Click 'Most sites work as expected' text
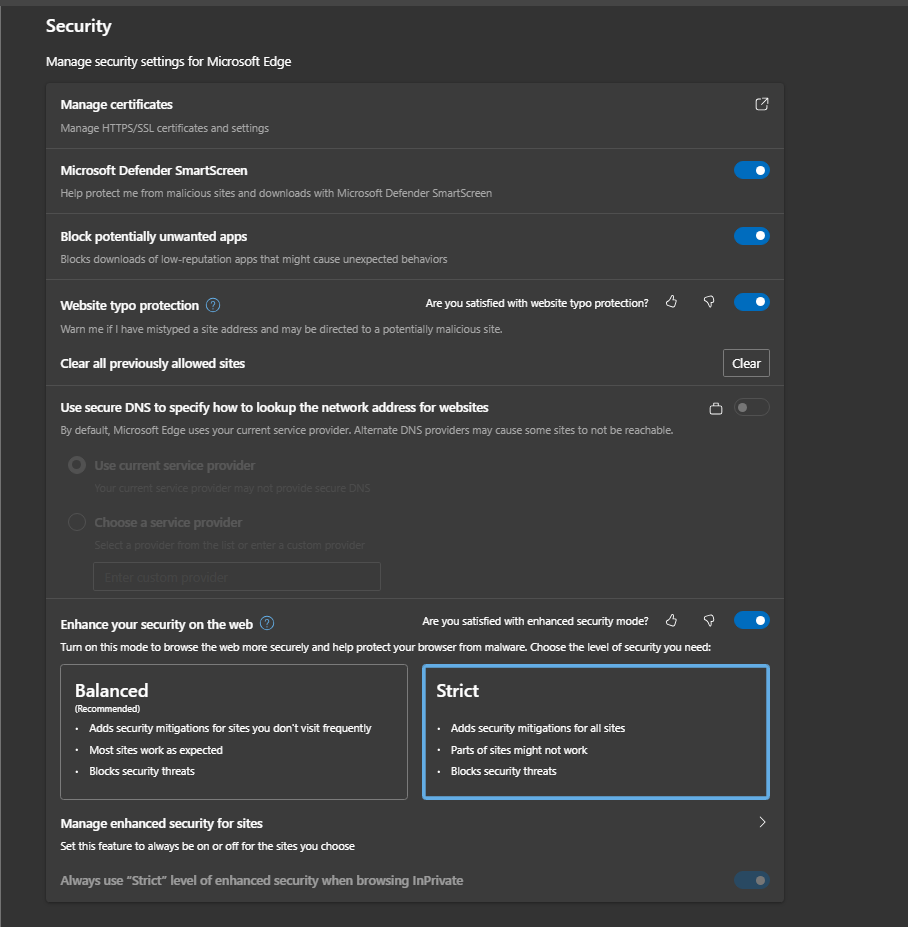Screen dimensions: 908x927 point(156,750)
